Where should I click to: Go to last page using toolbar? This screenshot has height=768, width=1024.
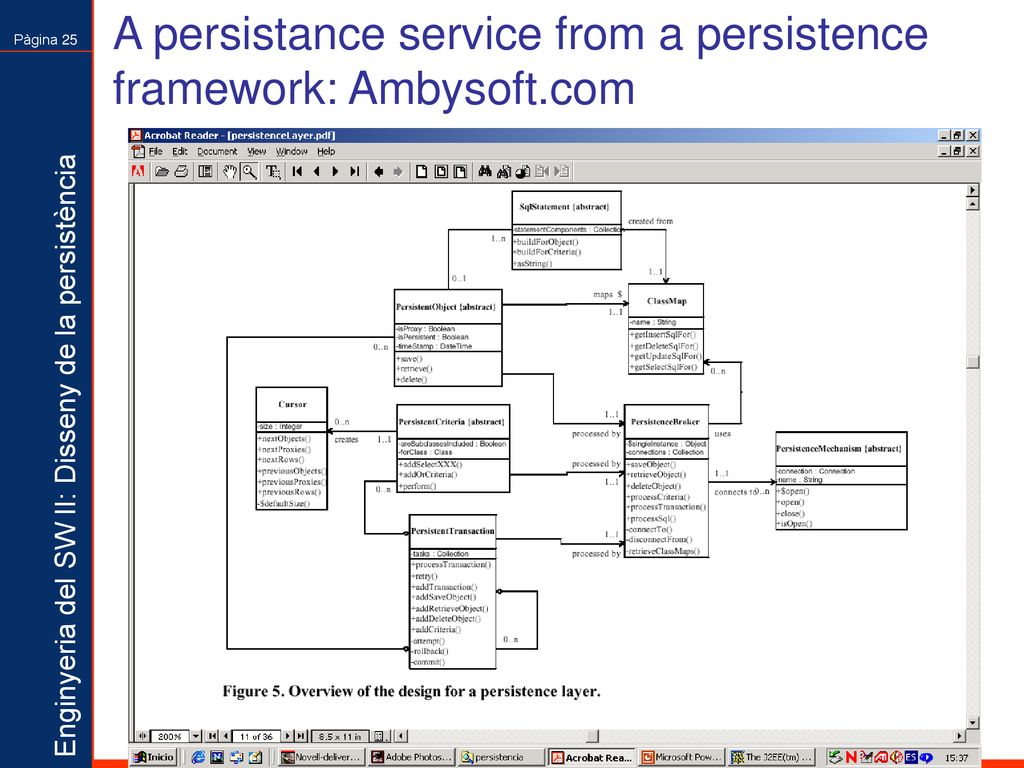(x=355, y=172)
